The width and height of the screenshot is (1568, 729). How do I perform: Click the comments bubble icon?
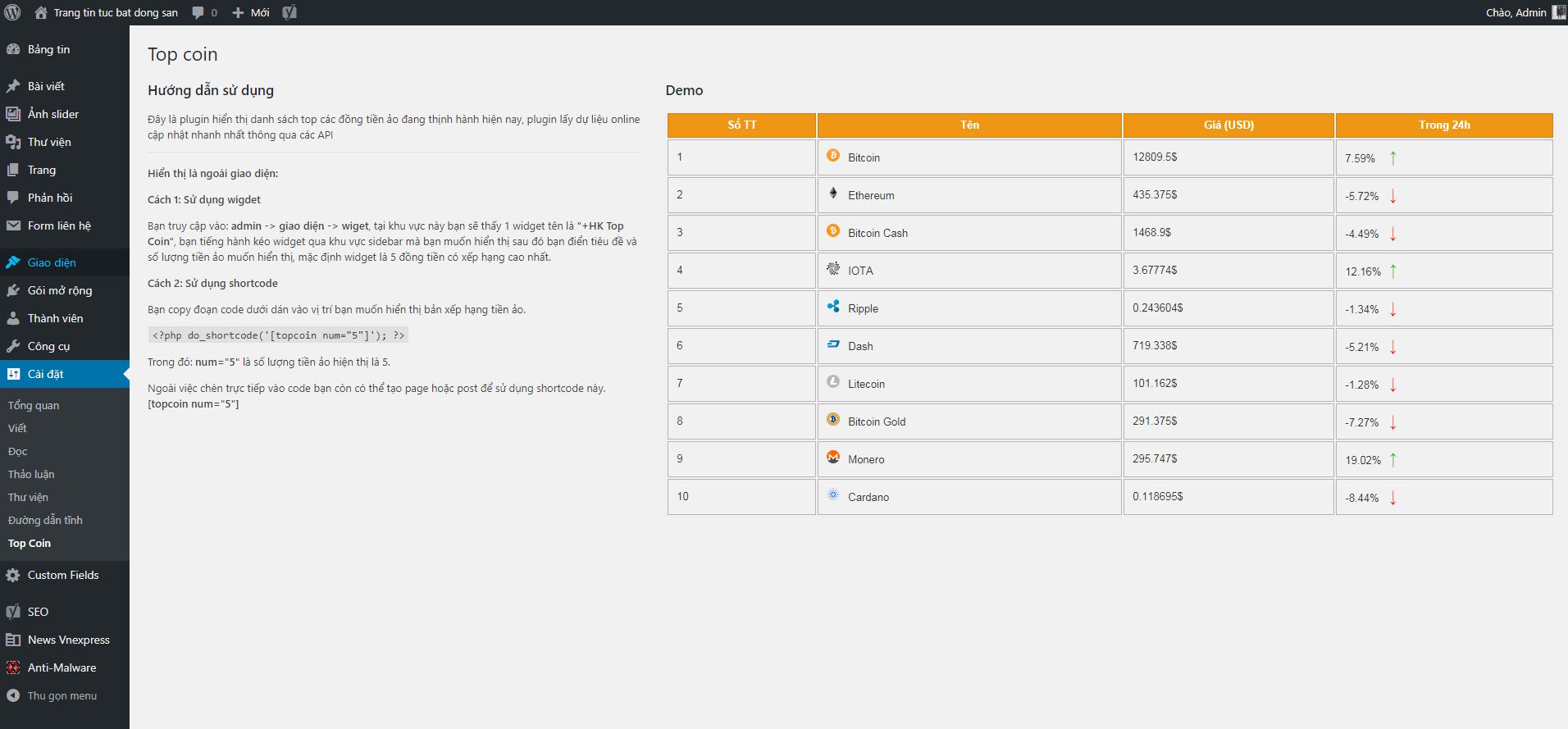click(x=198, y=12)
